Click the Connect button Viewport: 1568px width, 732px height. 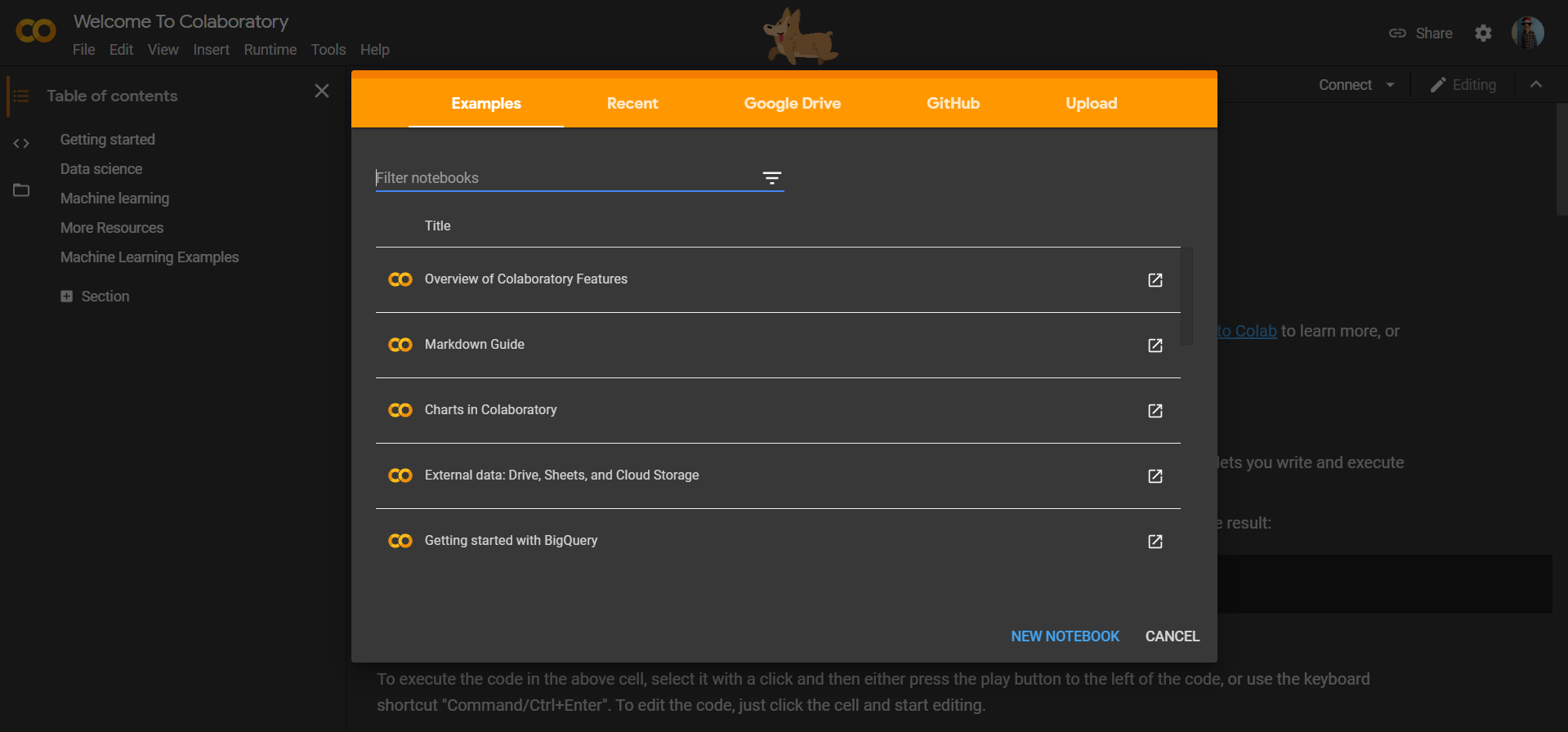click(x=1345, y=85)
